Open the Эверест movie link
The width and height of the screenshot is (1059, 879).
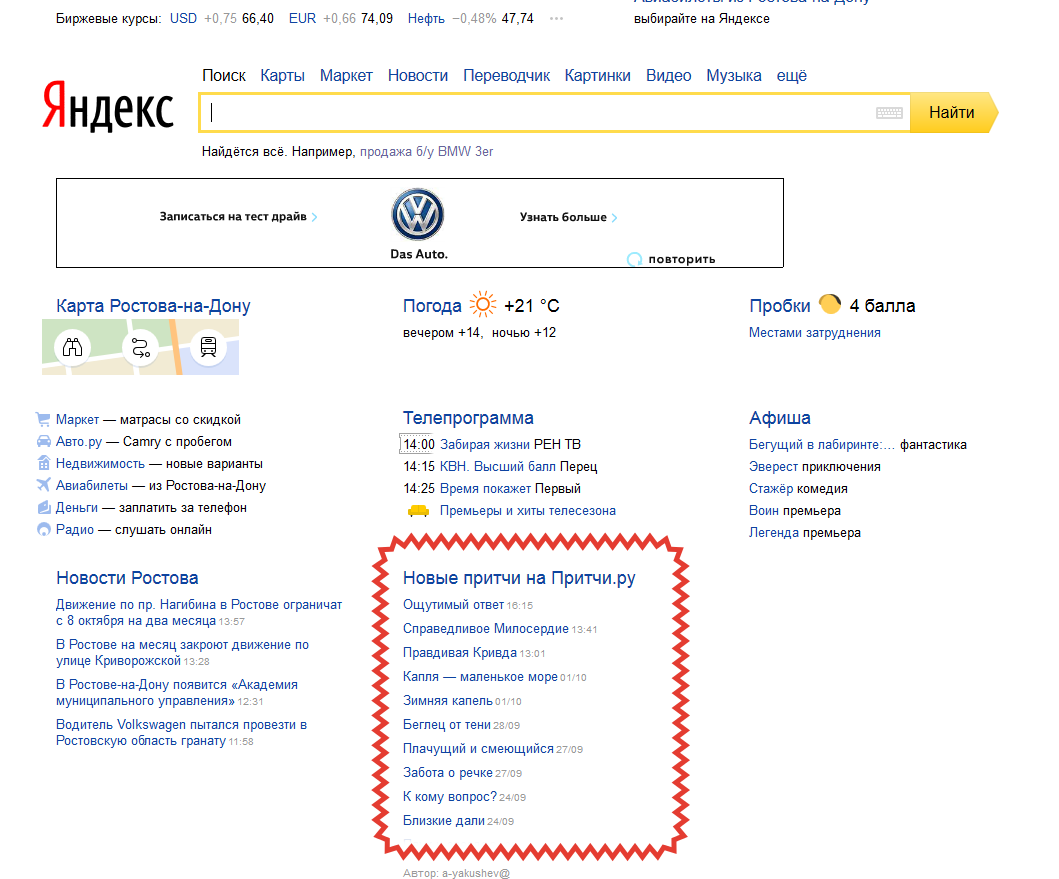point(773,467)
